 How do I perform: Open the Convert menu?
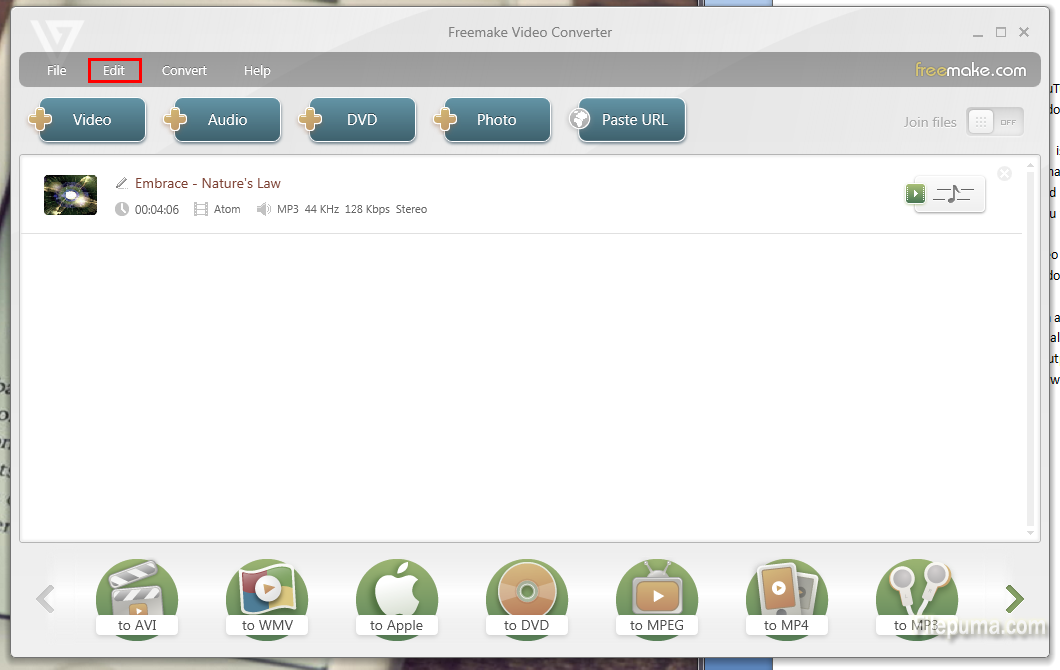point(184,70)
